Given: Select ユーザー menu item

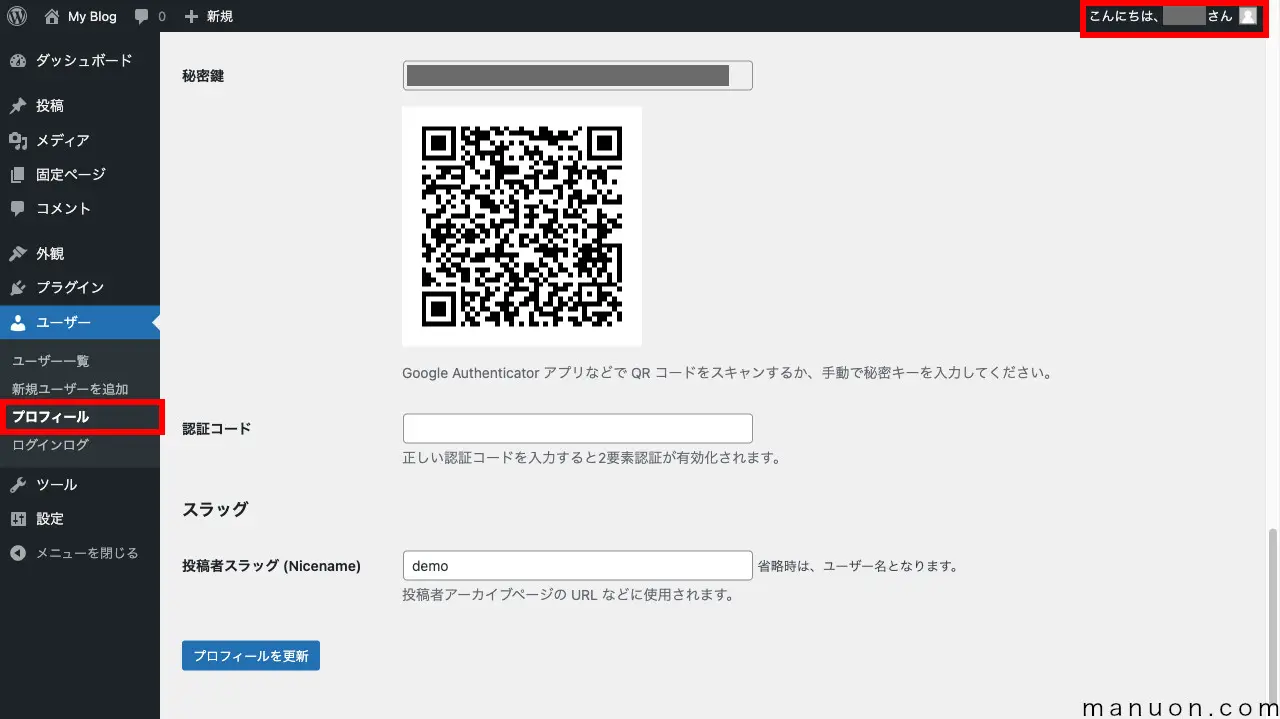Looking at the screenshot, I should [x=80, y=323].
